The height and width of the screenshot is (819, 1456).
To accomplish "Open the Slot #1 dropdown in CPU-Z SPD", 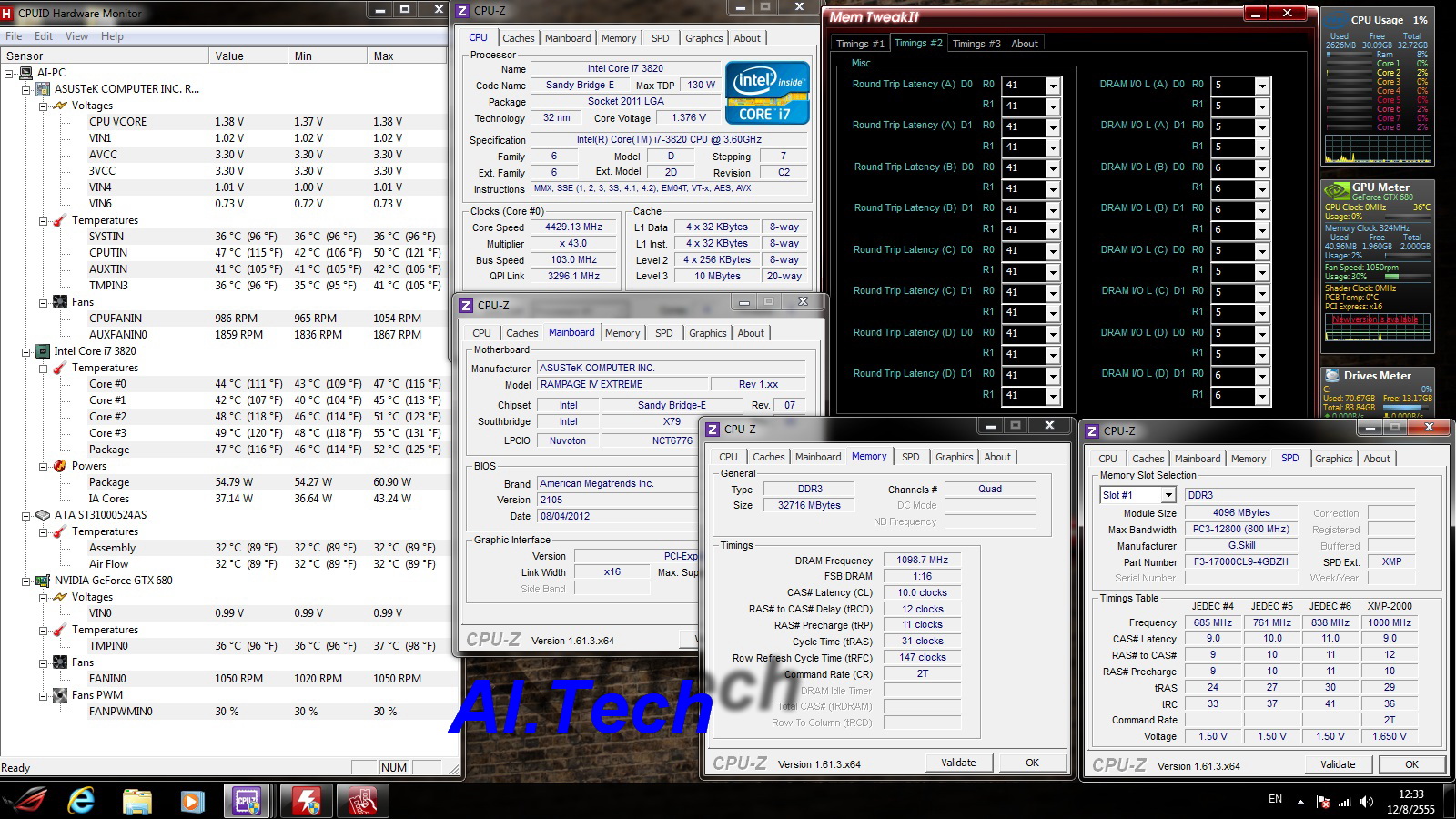I will click(1168, 495).
